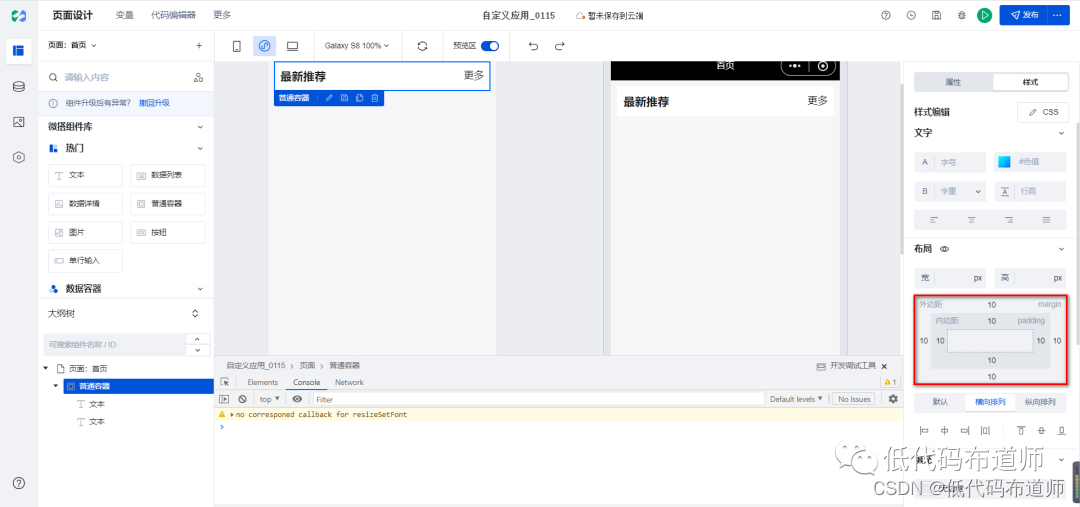Refresh the preview canvas
Viewport: 1080px width, 507px height.
(x=422, y=46)
